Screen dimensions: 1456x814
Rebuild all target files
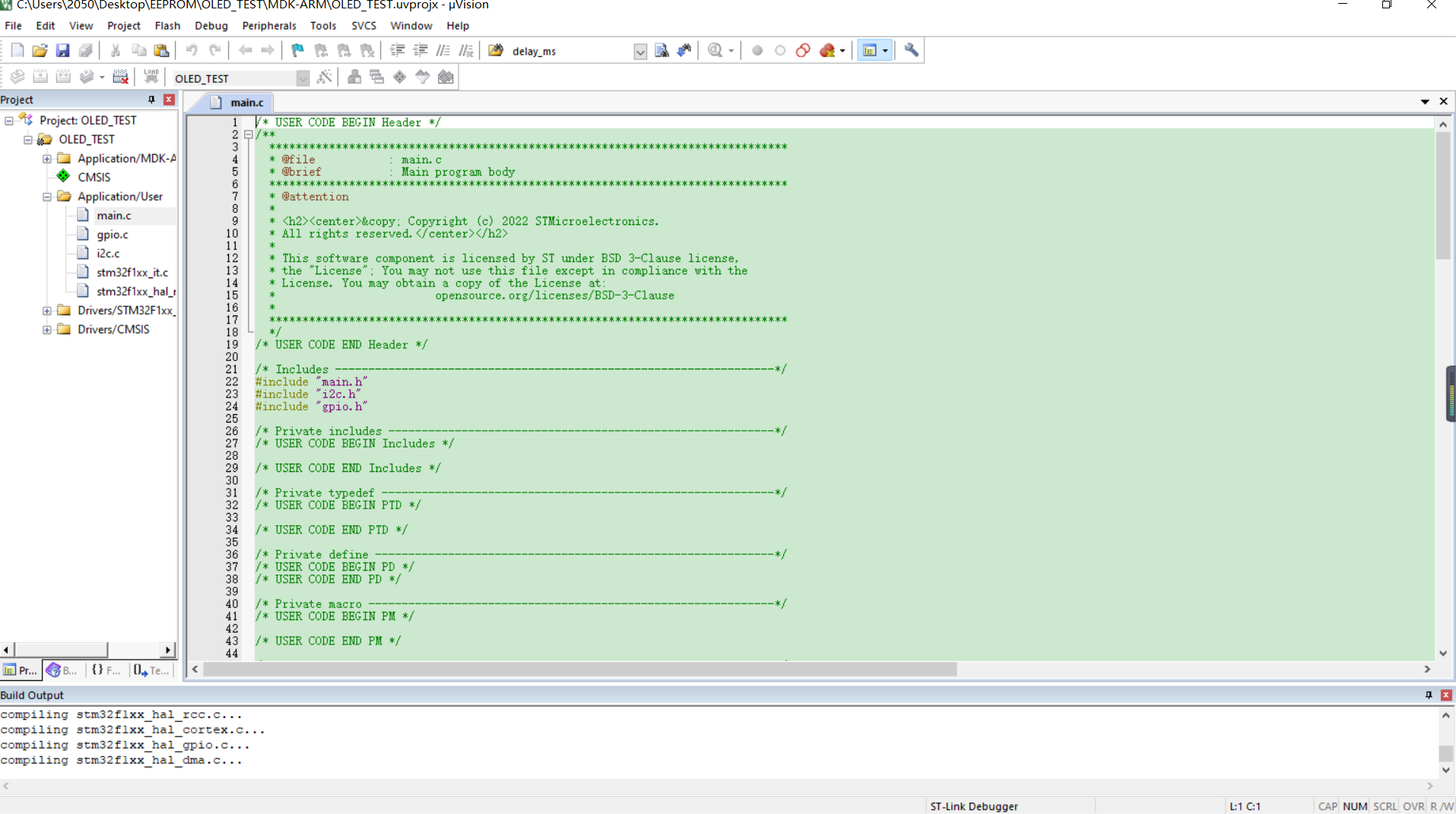click(63, 77)
